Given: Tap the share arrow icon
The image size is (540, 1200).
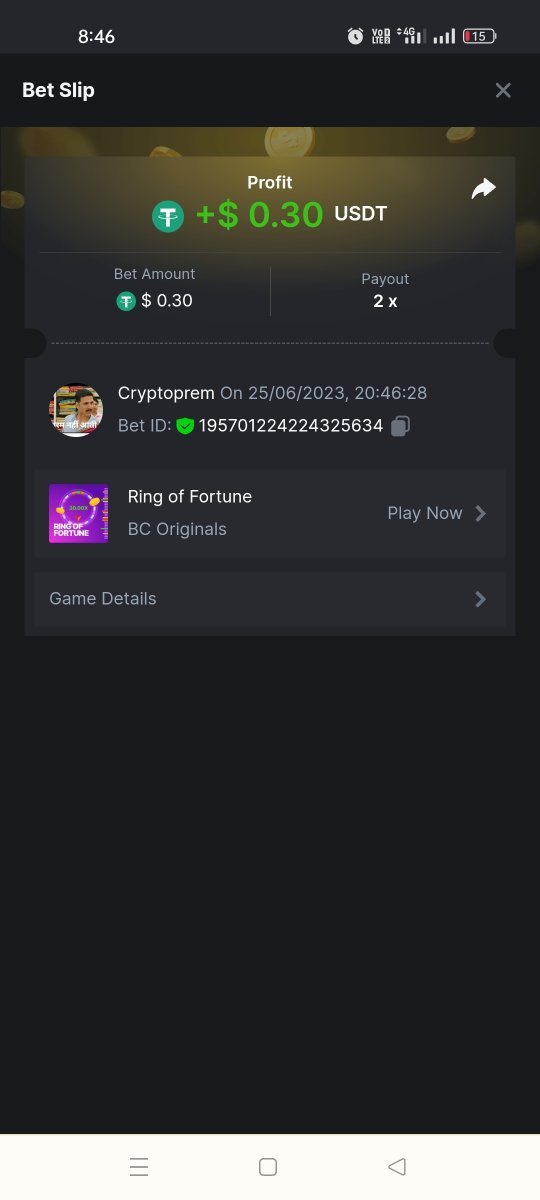Looking at the screenshot, I should (x=484, y=188).
